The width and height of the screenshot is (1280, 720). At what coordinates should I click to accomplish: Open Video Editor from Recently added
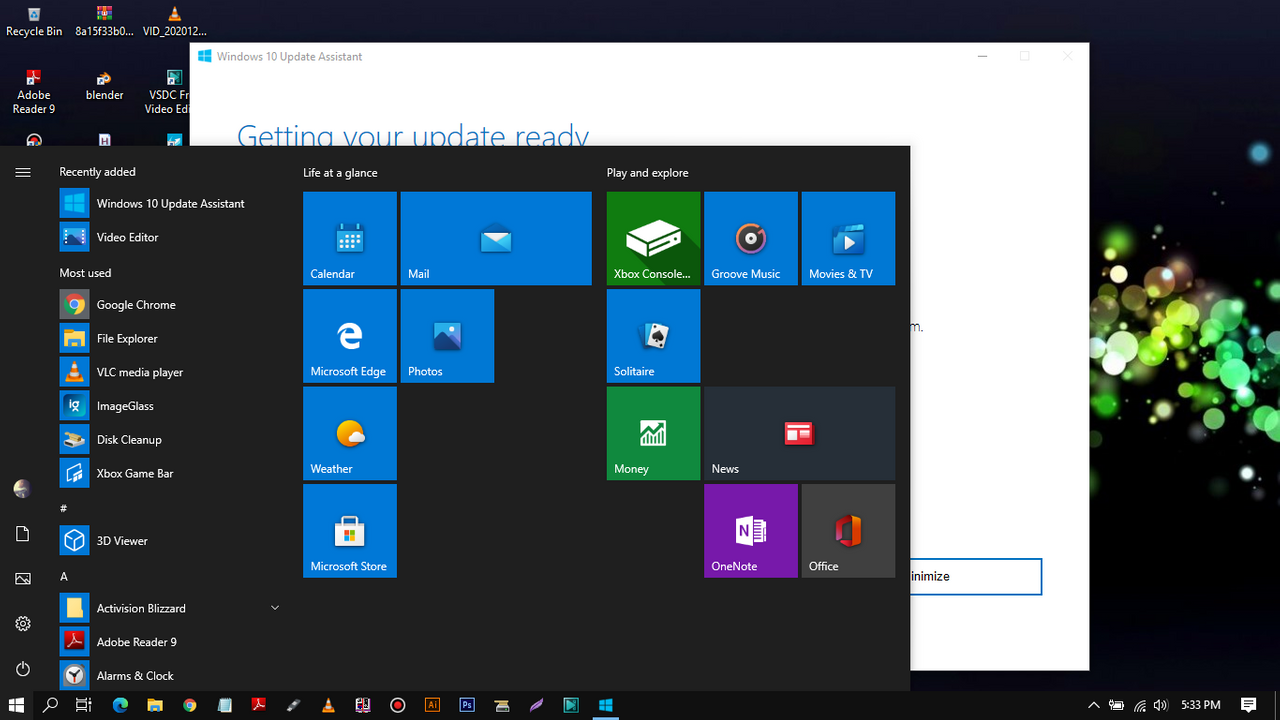tap(170, 237)
